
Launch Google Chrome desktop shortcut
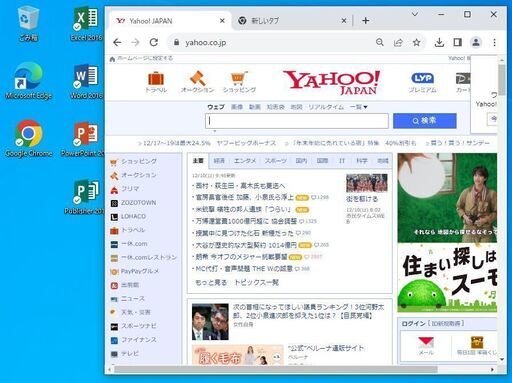pos(29,139)
